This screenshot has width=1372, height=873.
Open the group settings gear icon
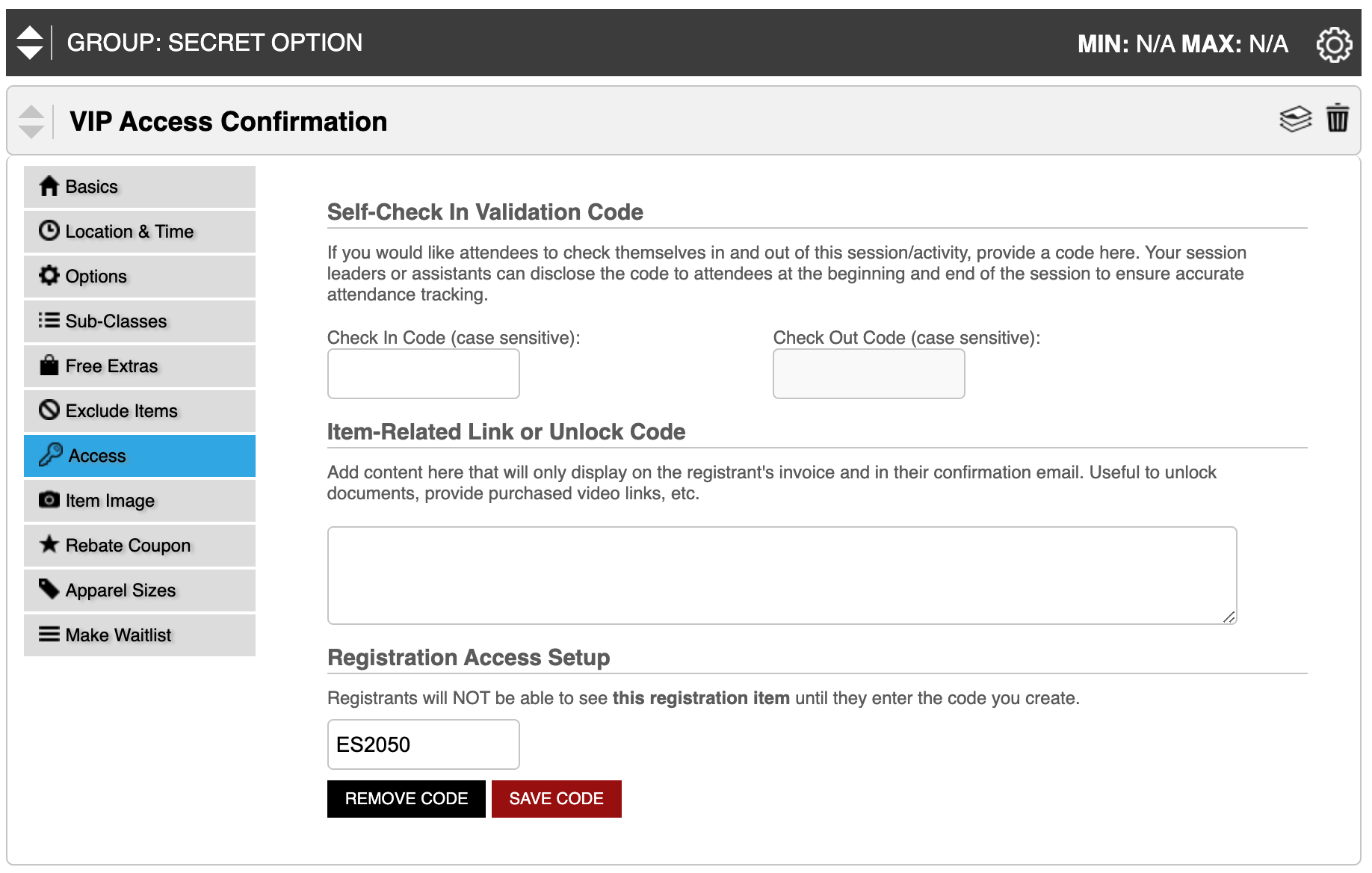[1334, 44]
